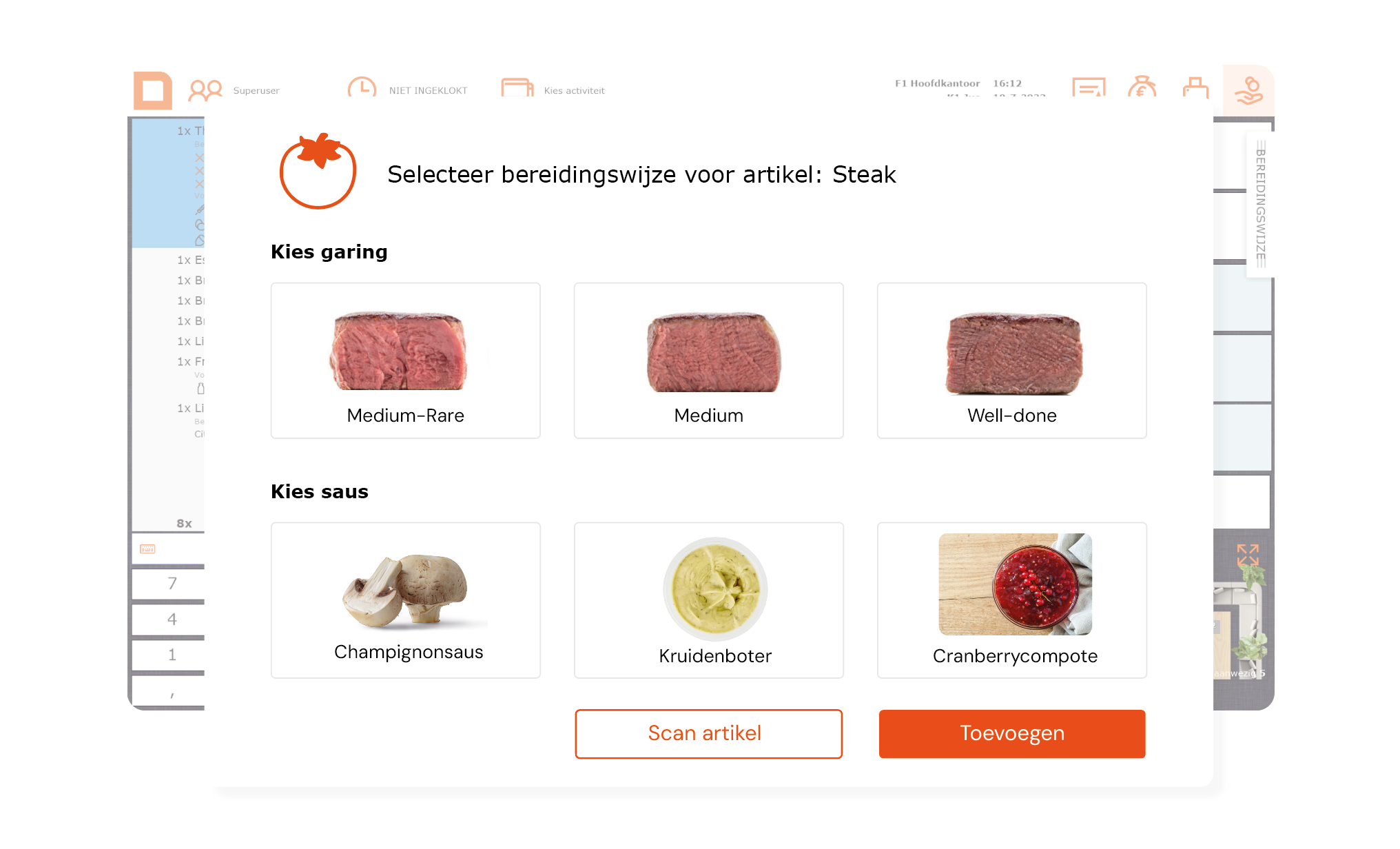Select the hand with coin icon
The image size is (1400, 849).
coord(1248,90)
